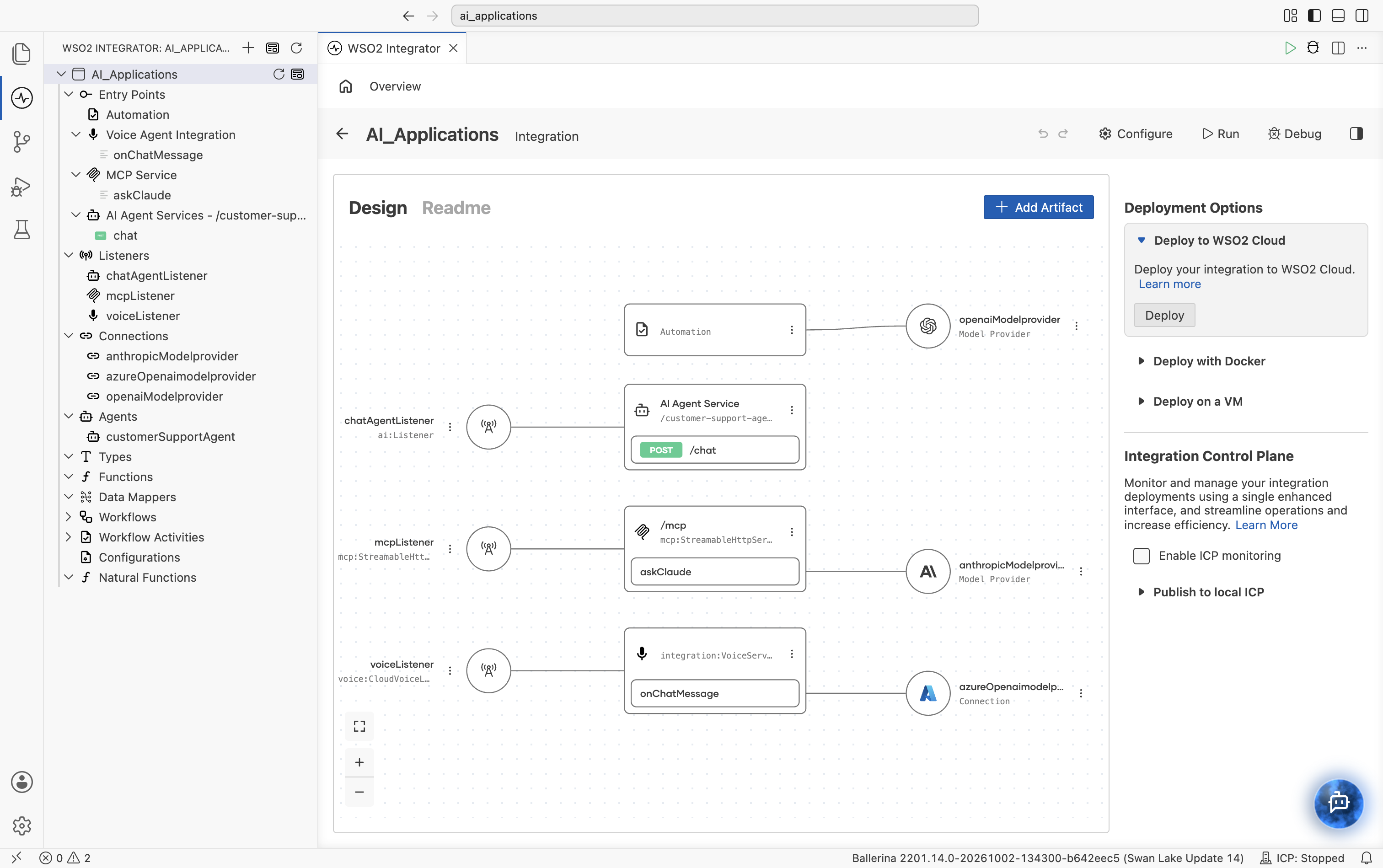Click the azureOpenaimodelprovider Azure node icon
This screenshot has height=868, width=1383.
click(x=928, y=693)
